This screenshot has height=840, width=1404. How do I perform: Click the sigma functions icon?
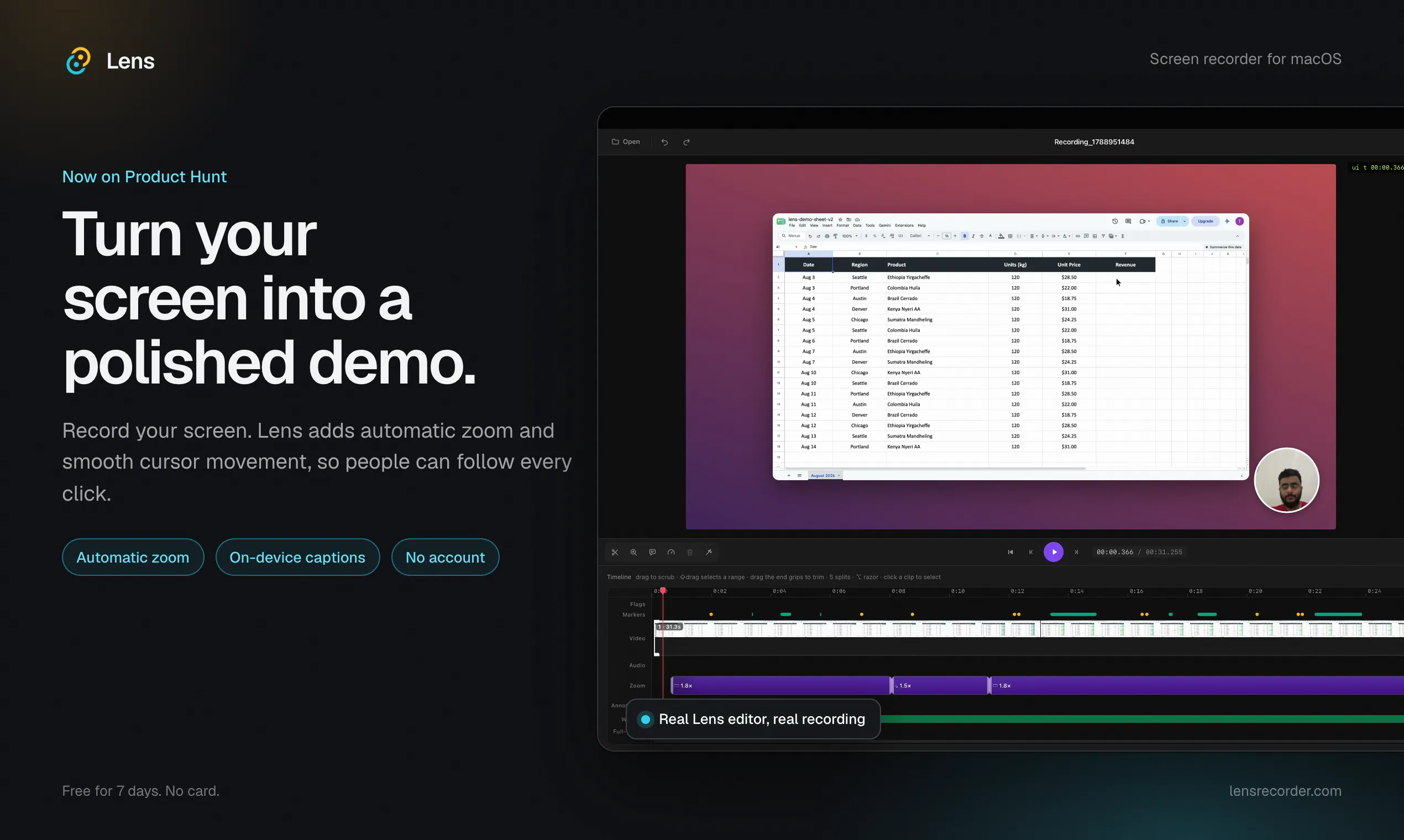point(1123,236)
